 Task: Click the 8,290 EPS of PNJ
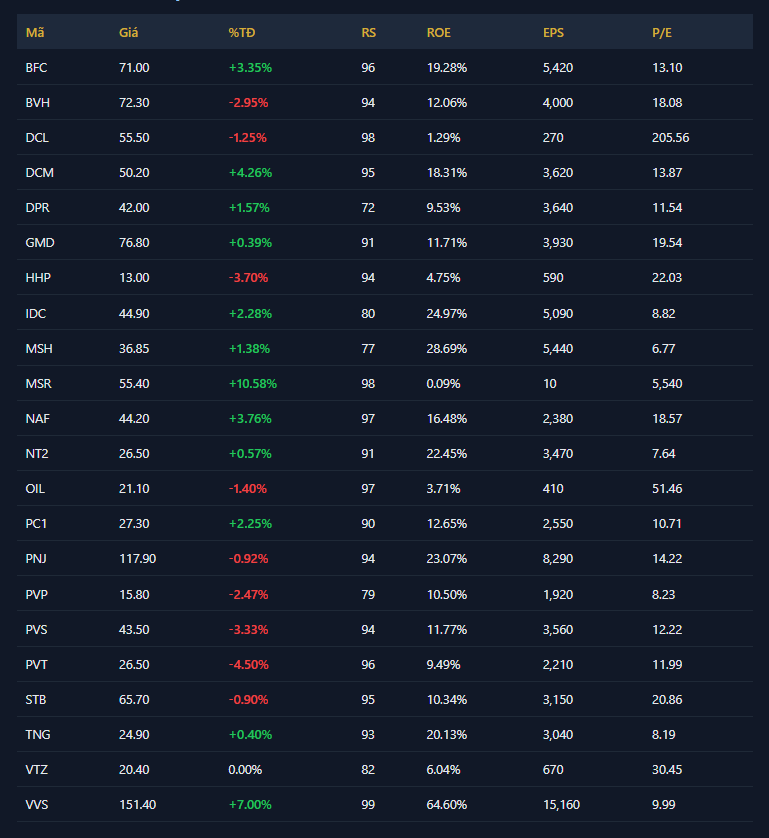pyautogui.click(x=558, y=559)
